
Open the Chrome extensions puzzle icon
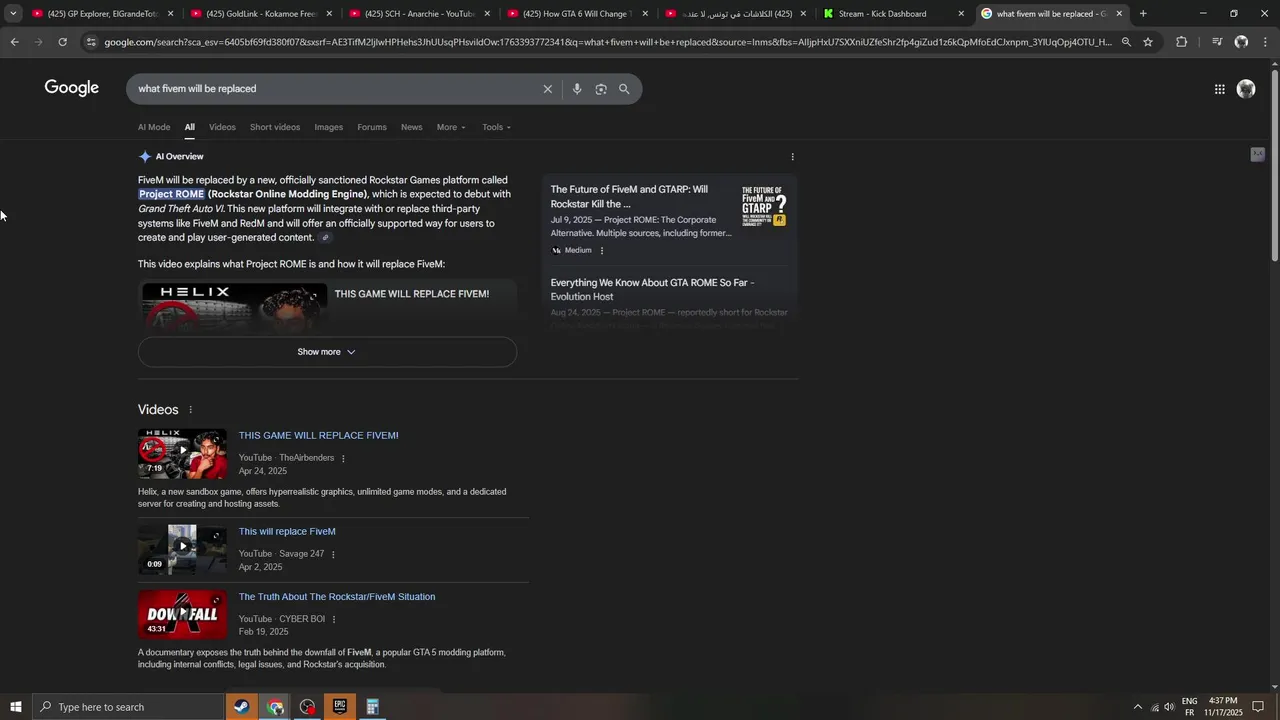point(1181,42)
